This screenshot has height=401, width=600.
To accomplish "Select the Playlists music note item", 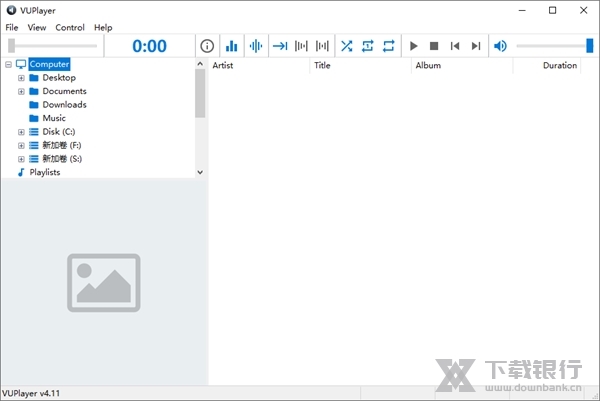I will [x=44, y=172].
